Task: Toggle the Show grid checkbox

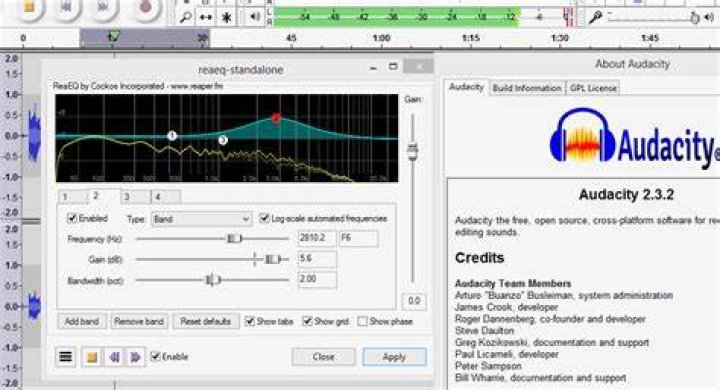Action: 307,321
